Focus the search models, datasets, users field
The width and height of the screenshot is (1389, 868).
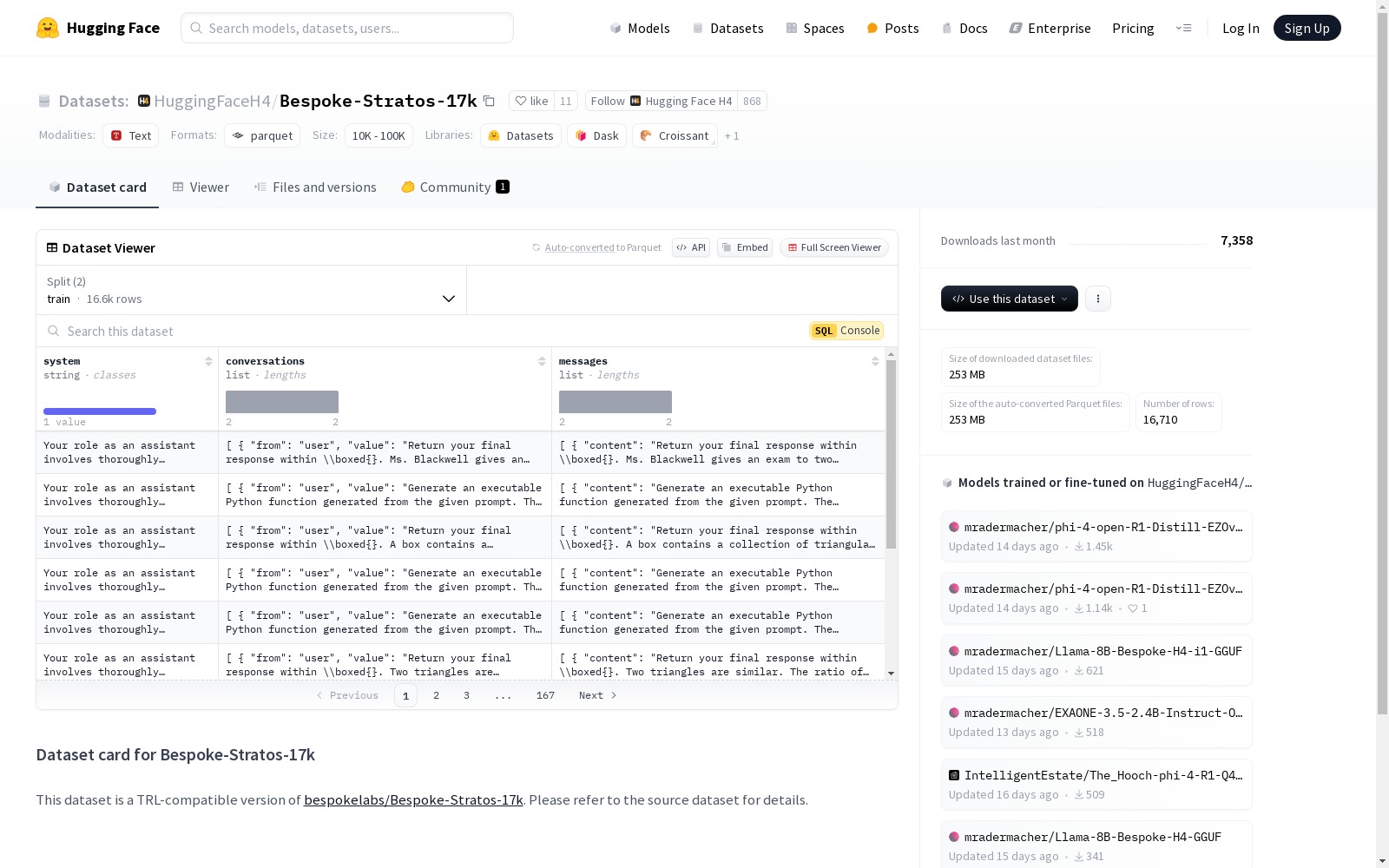coord(347,28)
